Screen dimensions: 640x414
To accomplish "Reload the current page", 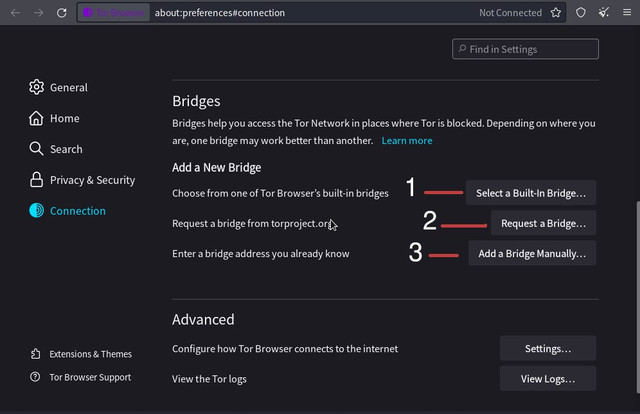I will click(x=62, y=13).
